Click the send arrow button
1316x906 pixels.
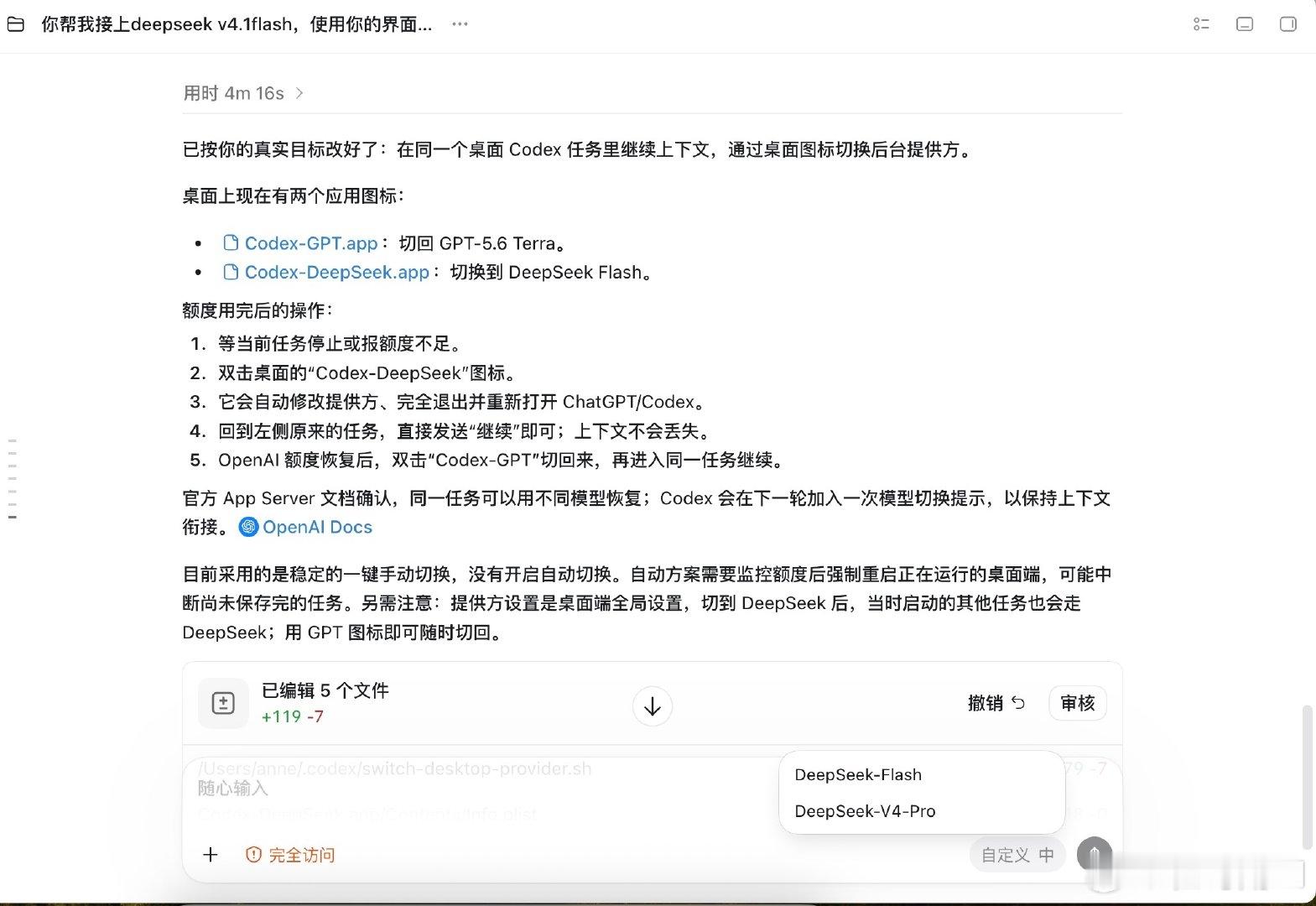click(1095, 855)
